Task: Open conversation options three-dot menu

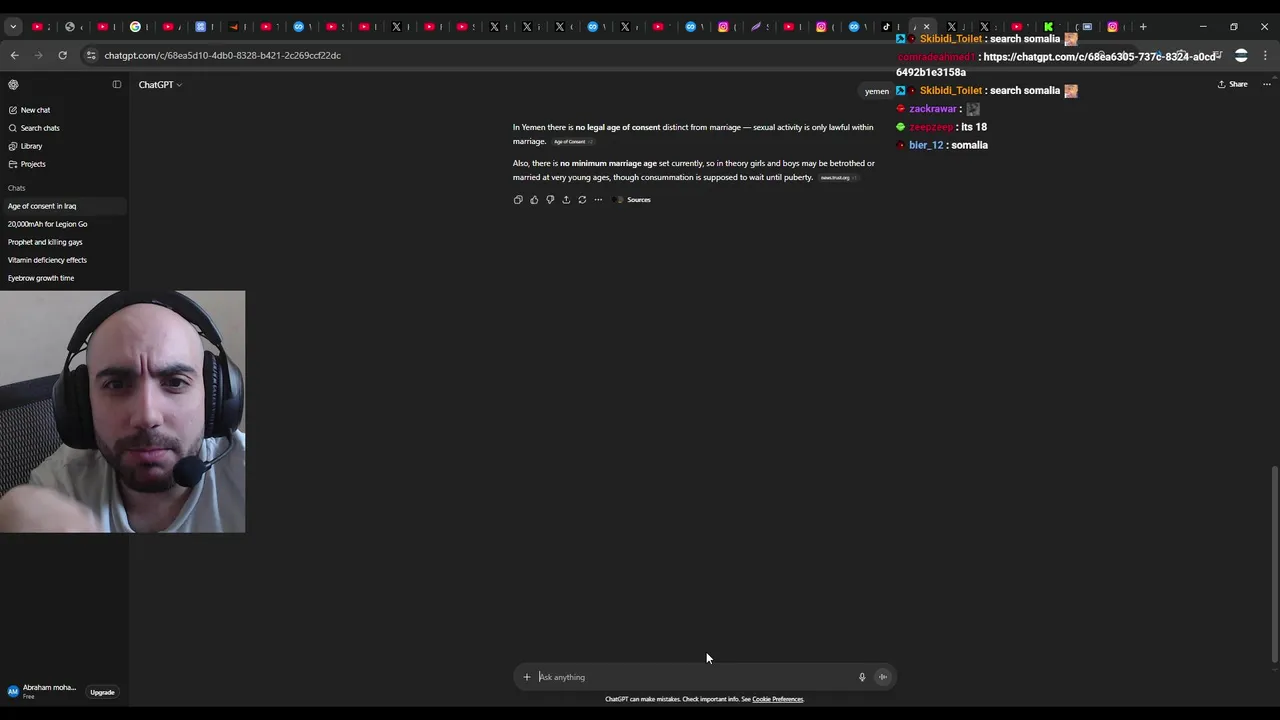Action: [x=1266, y=85]
